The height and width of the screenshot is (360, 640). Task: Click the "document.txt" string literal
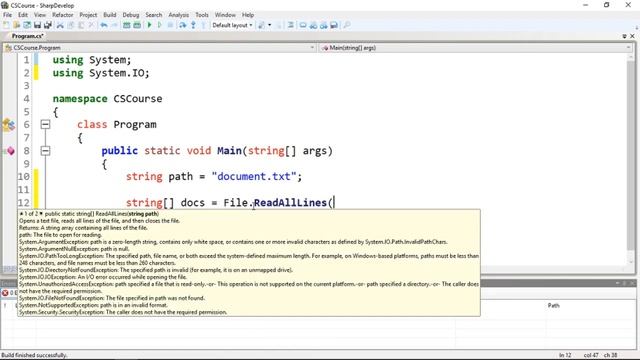coord(253,177)
